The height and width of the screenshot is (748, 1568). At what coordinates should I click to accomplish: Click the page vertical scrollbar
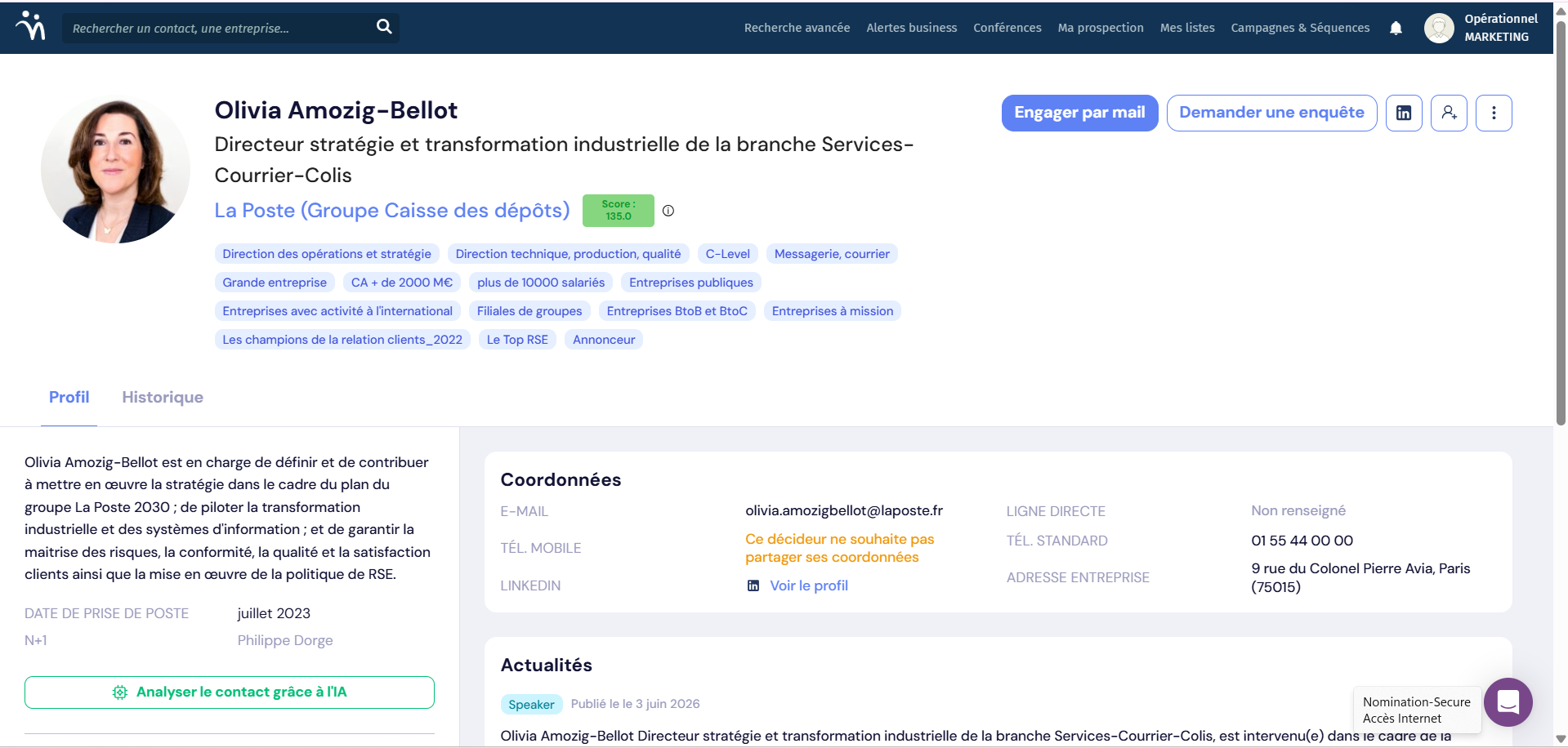coord(1561,222)
